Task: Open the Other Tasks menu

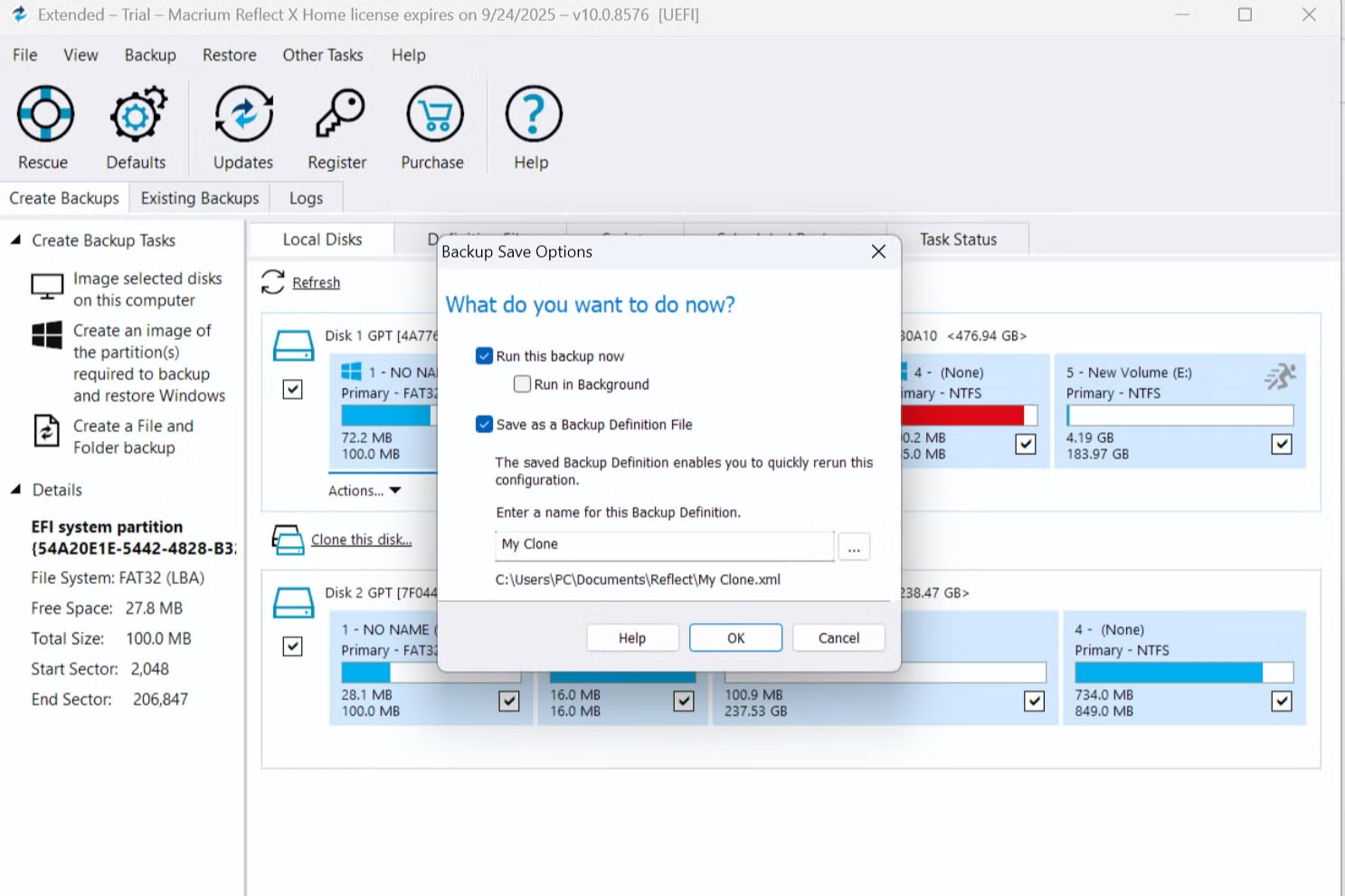Action: coord(322,55)
